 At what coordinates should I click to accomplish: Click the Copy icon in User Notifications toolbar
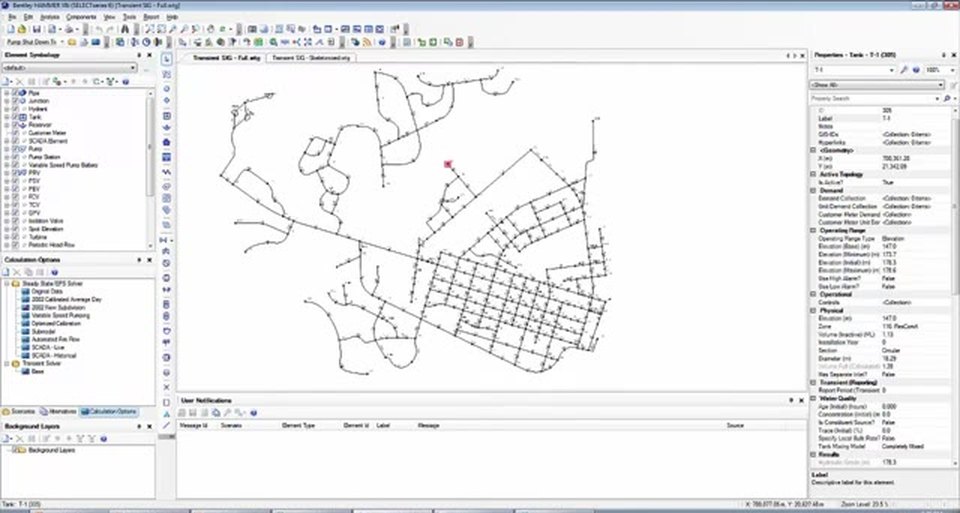[216, 413]
